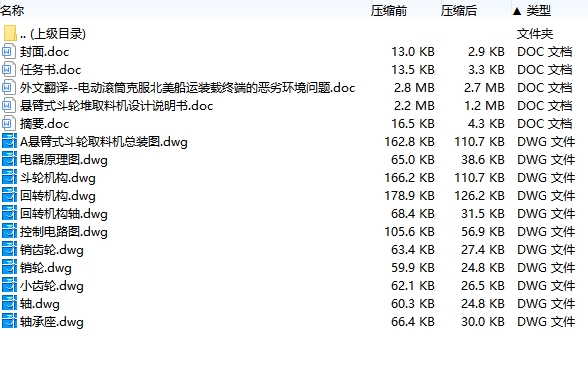Select the file name 轴承座.dwg
The image size is (588, 365).
point(52,322)
